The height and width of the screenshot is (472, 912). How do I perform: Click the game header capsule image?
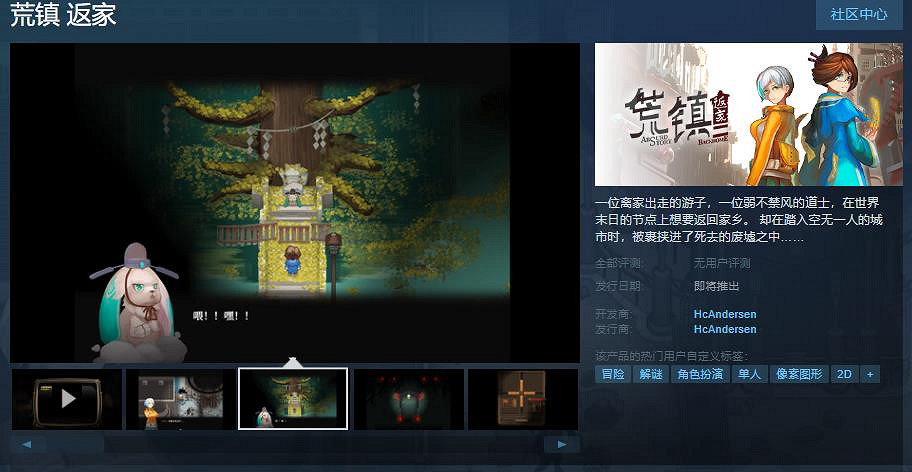(749, 114)
